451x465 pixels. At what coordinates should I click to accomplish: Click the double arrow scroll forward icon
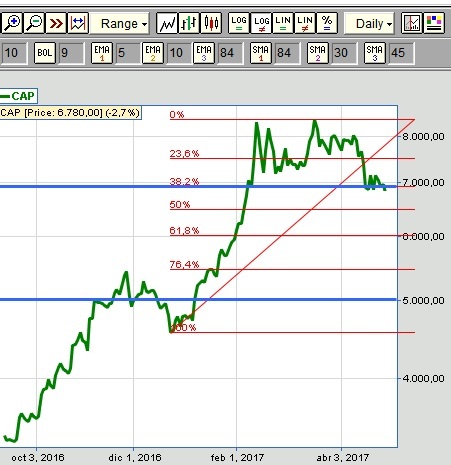click(56, 23)
